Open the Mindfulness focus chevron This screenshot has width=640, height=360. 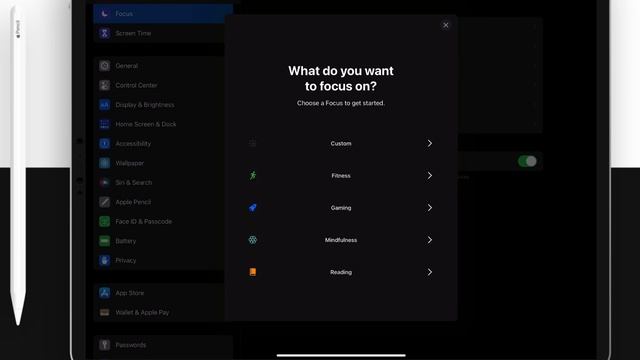coord(430,240)
